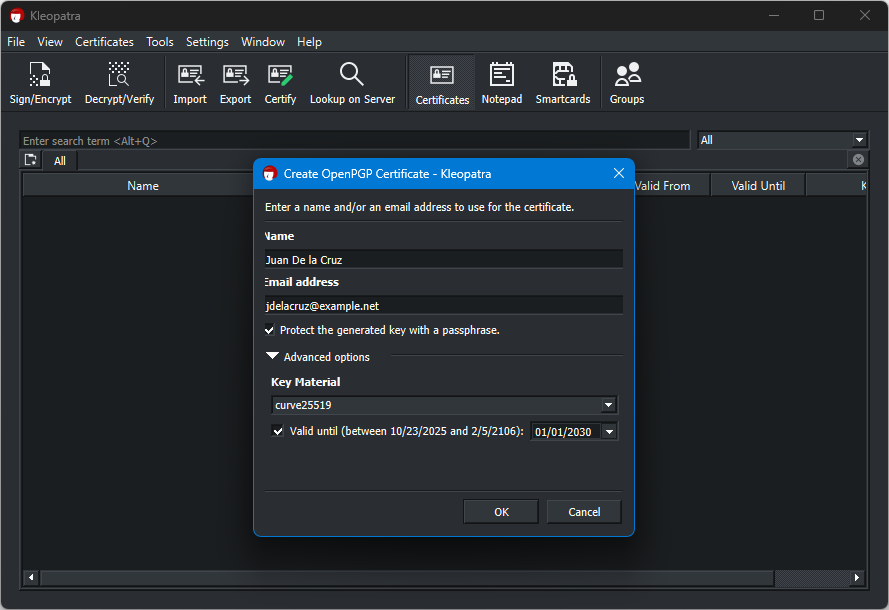The image size is (889, 610).
Task: Open the Smartcards view
Action: pyautogui.click(x=563, y=83)
